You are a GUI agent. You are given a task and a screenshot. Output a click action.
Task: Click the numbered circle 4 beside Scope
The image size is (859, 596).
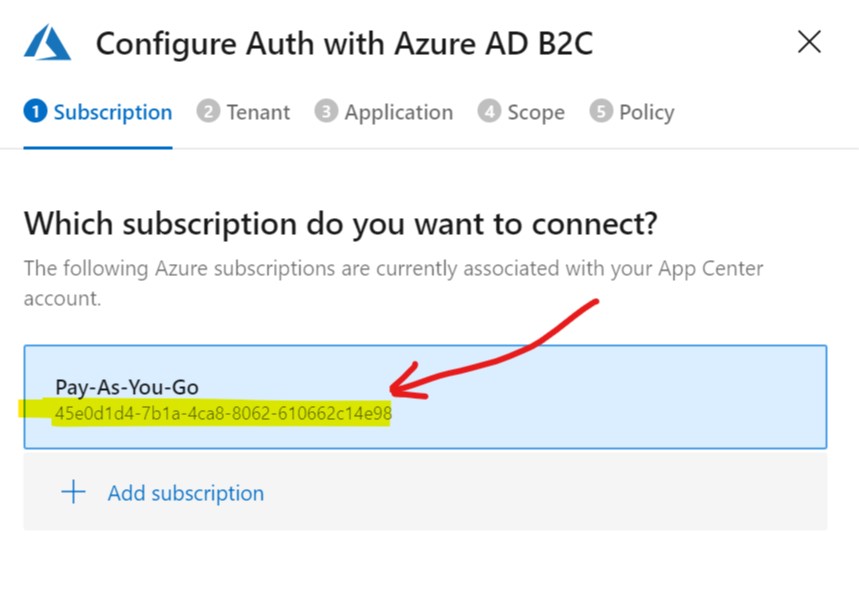[489, 113]
